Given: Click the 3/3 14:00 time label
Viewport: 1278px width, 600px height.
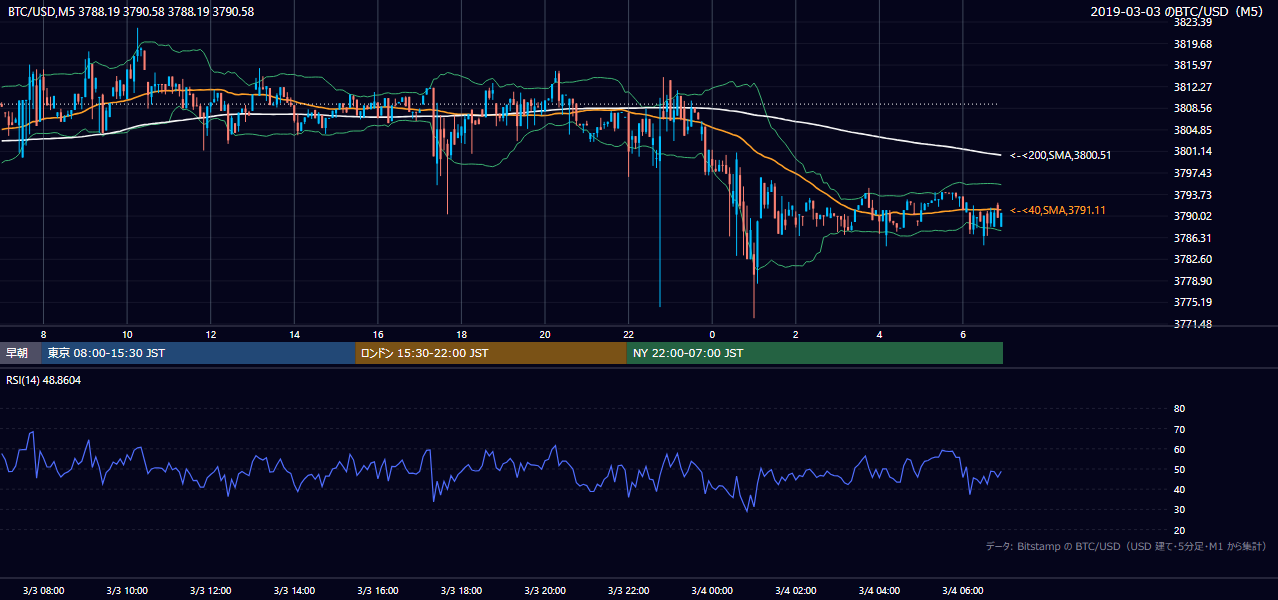Looking at the screenshot, I should (x=294, y=590).
